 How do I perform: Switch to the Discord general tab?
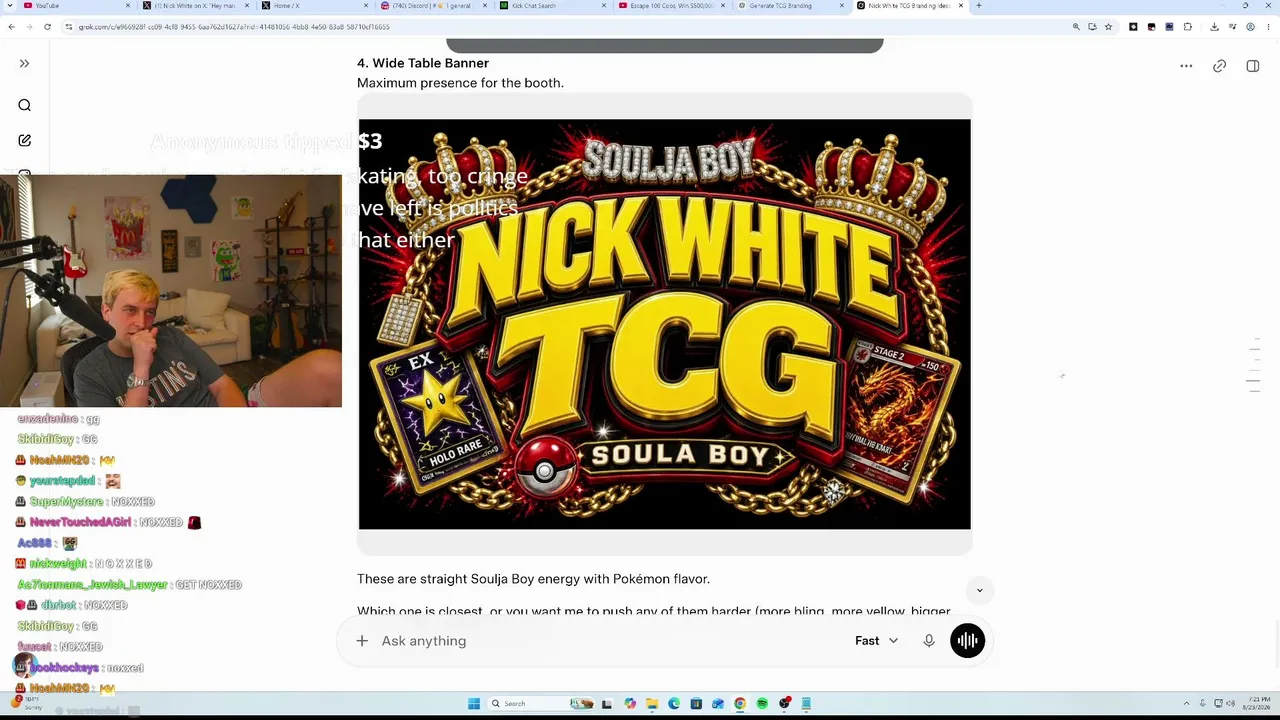tap(432, 6)
